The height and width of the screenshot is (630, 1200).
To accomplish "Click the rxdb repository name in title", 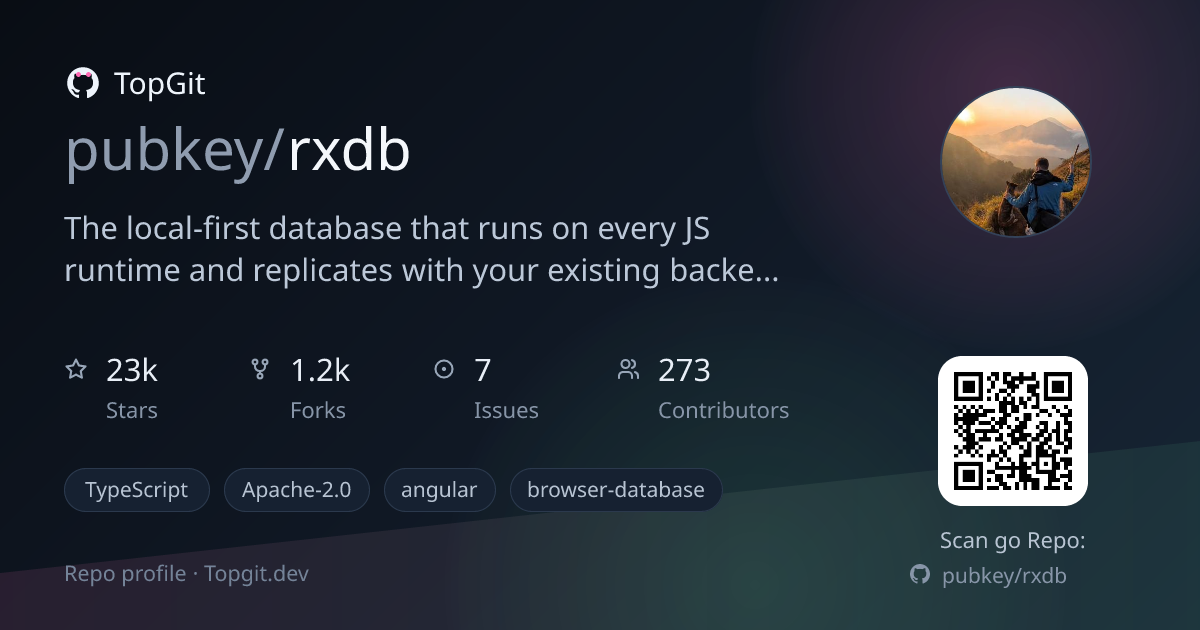I will [x=350, y=151].
